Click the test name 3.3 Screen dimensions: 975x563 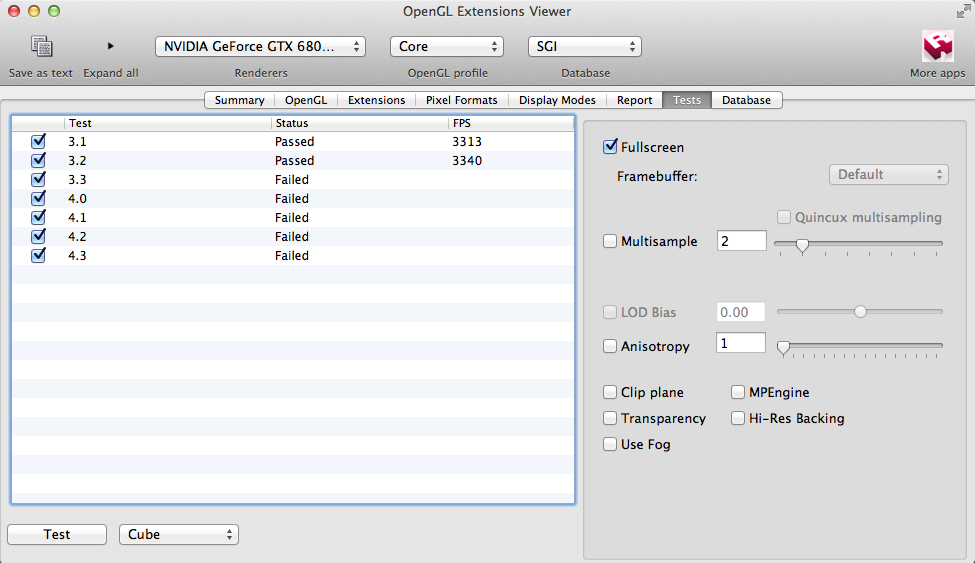pos(77,180)
